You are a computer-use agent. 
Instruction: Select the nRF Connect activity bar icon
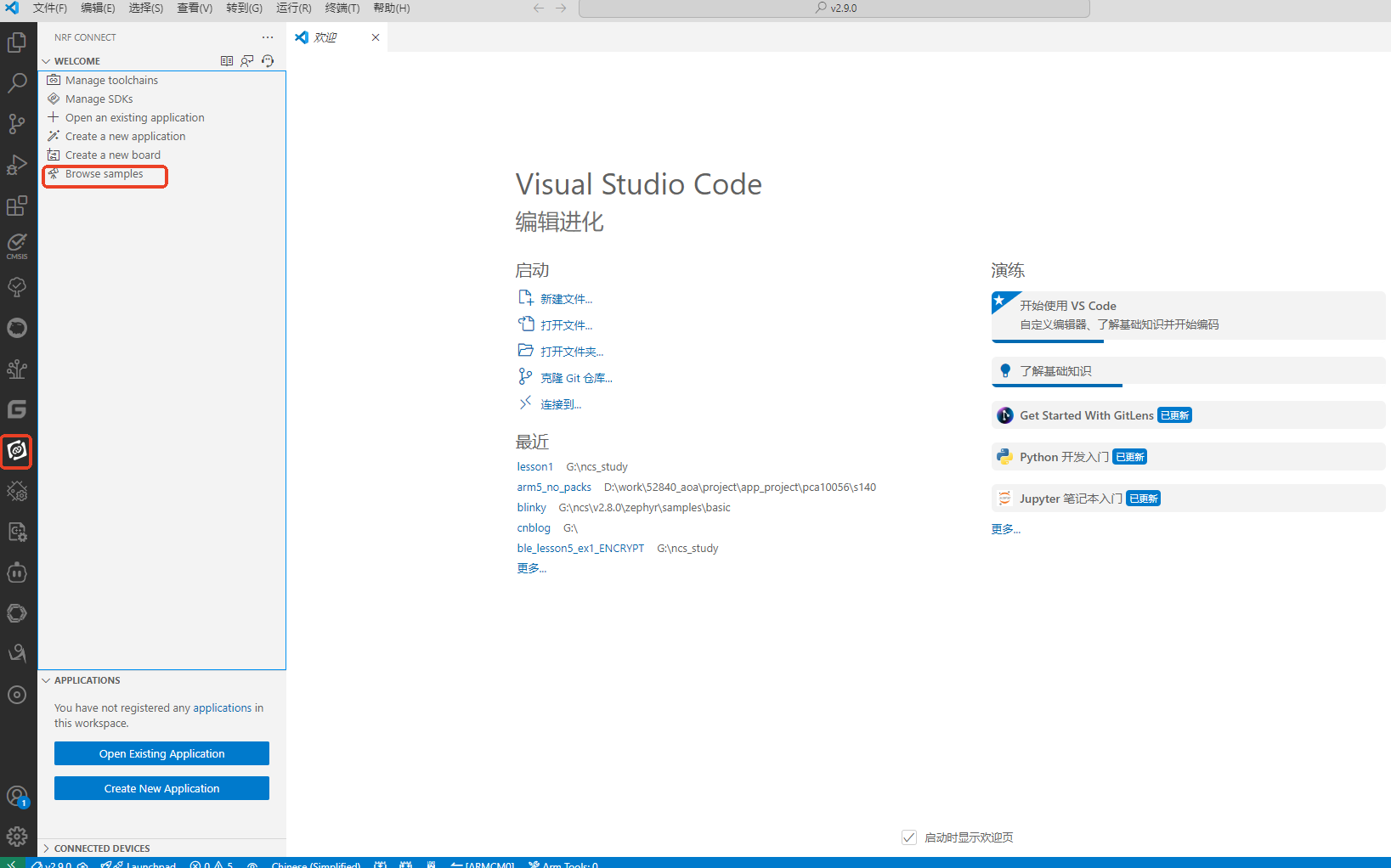click(17, 450)
